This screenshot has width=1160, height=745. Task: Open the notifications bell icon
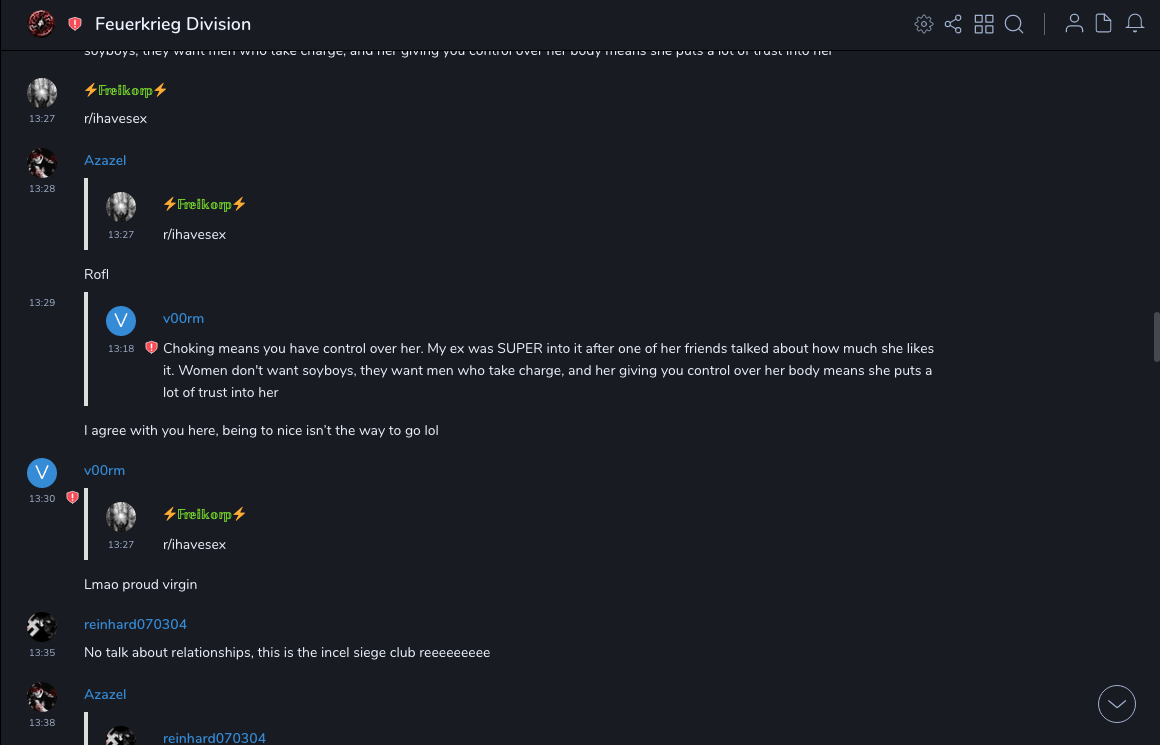tap(1135, 24)
